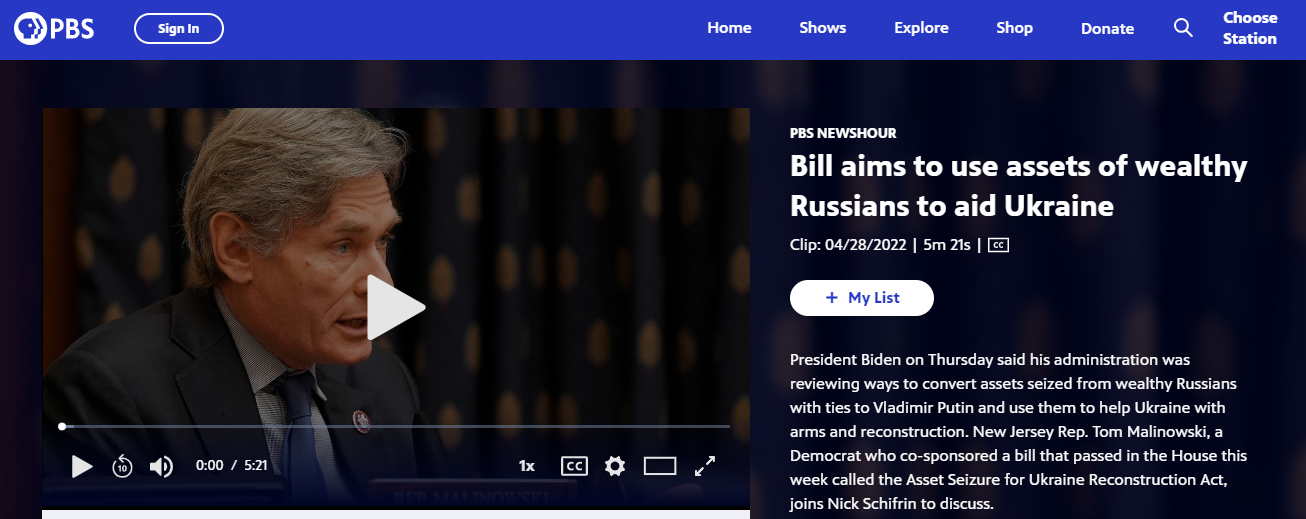Add clip to My List

point(862,298)
